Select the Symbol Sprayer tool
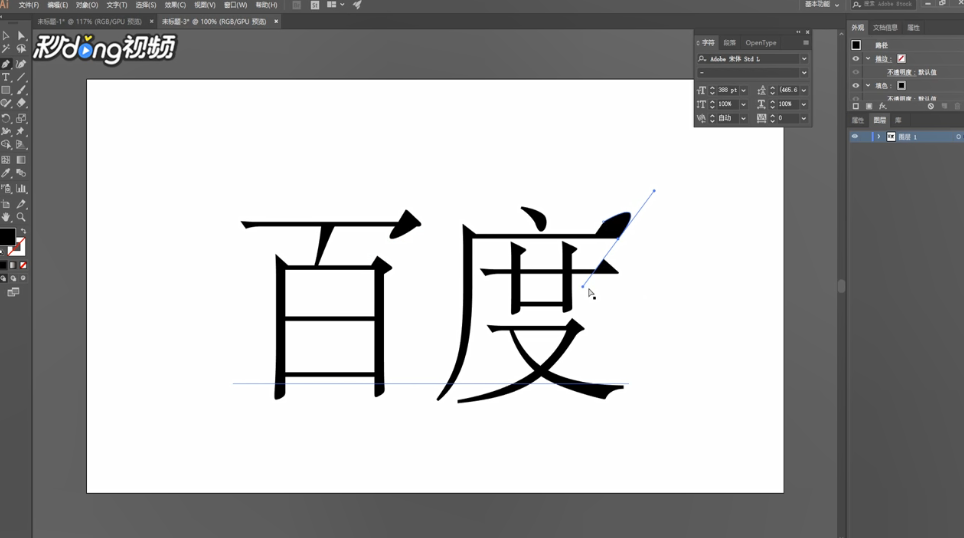 pyautogui.click(x=6, y=189)
